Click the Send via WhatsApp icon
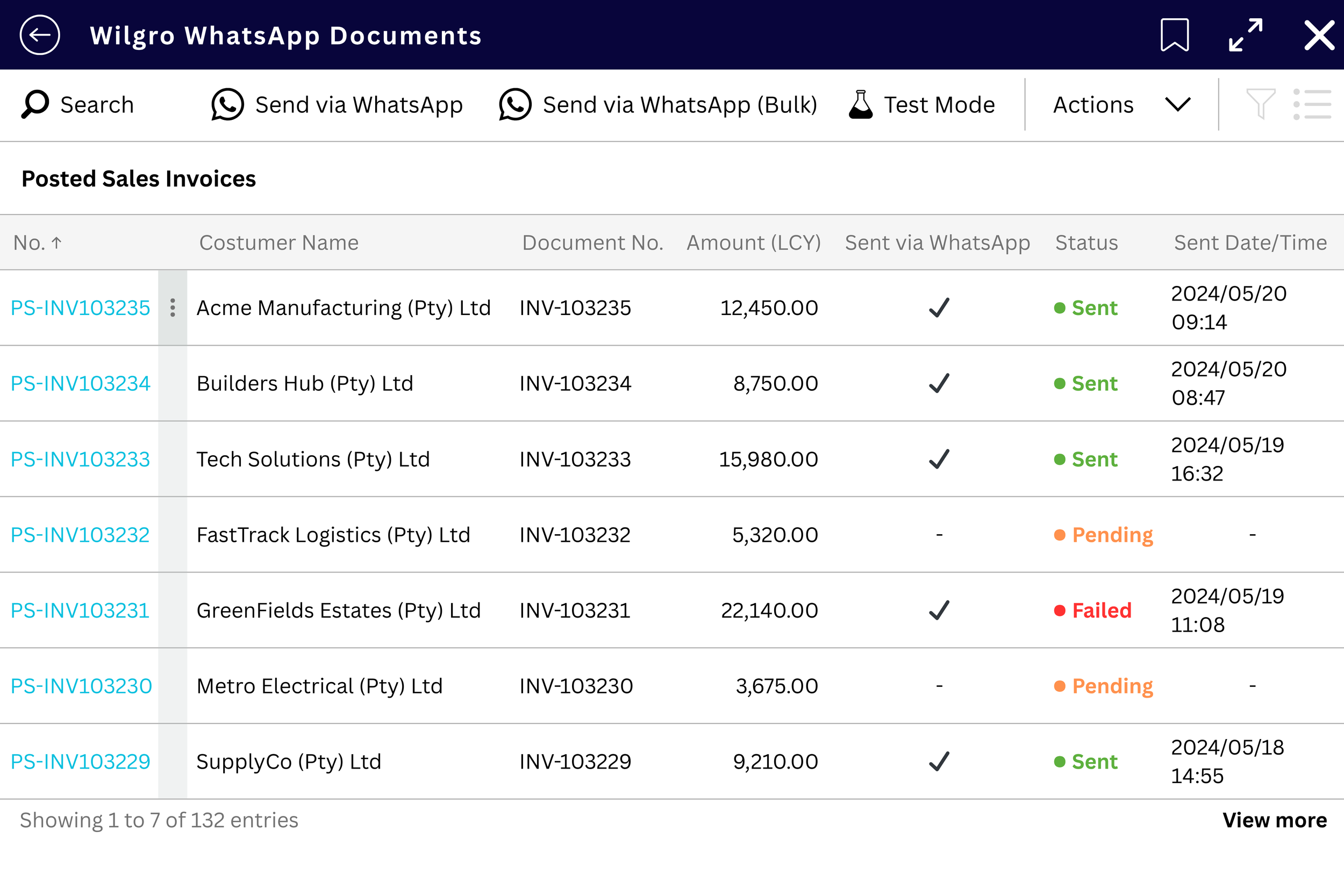 227,105
